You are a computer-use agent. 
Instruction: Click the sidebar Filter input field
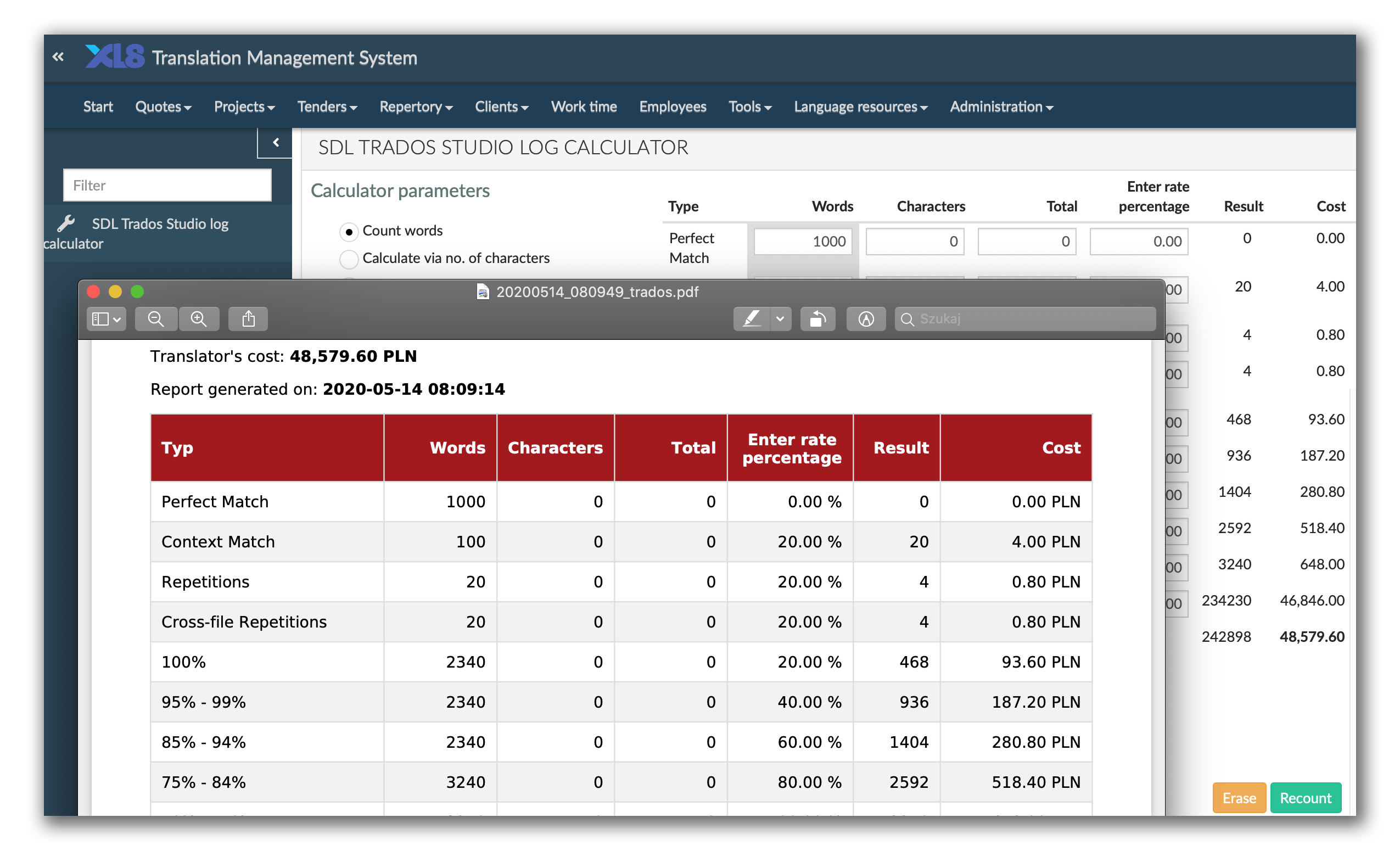[167, 185]
